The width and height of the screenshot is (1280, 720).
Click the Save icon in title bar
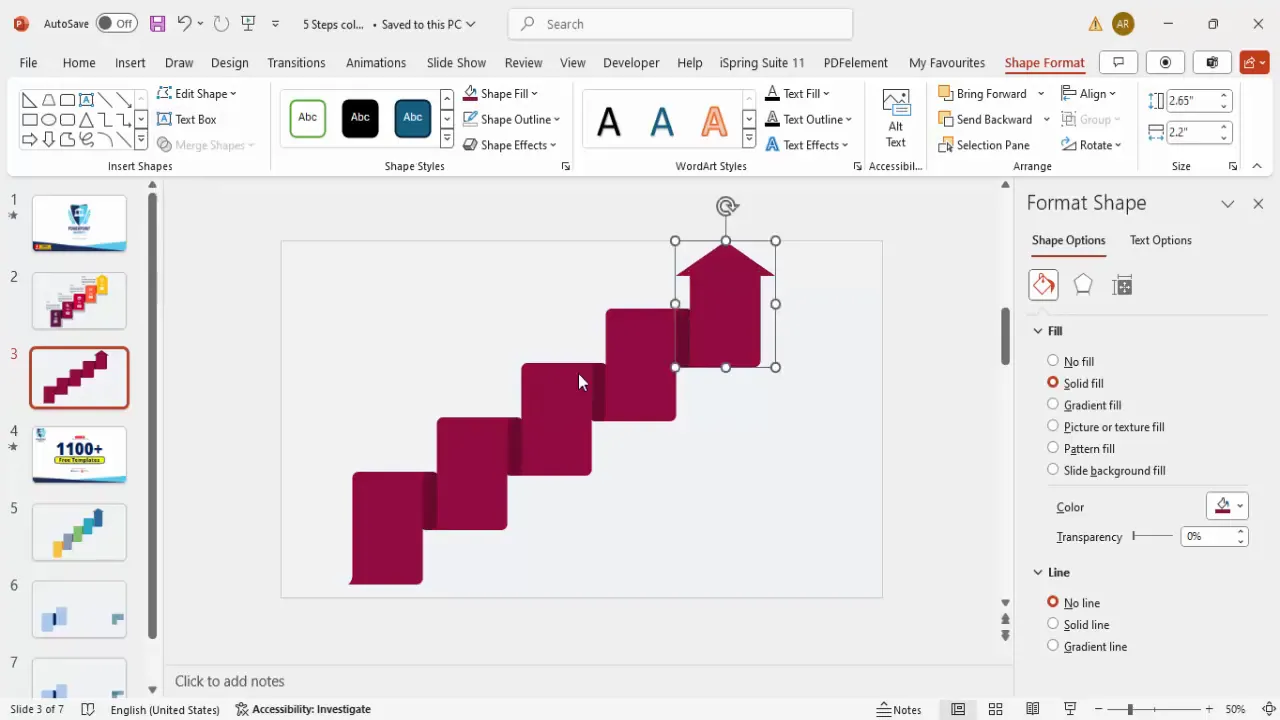coord(157,23)
